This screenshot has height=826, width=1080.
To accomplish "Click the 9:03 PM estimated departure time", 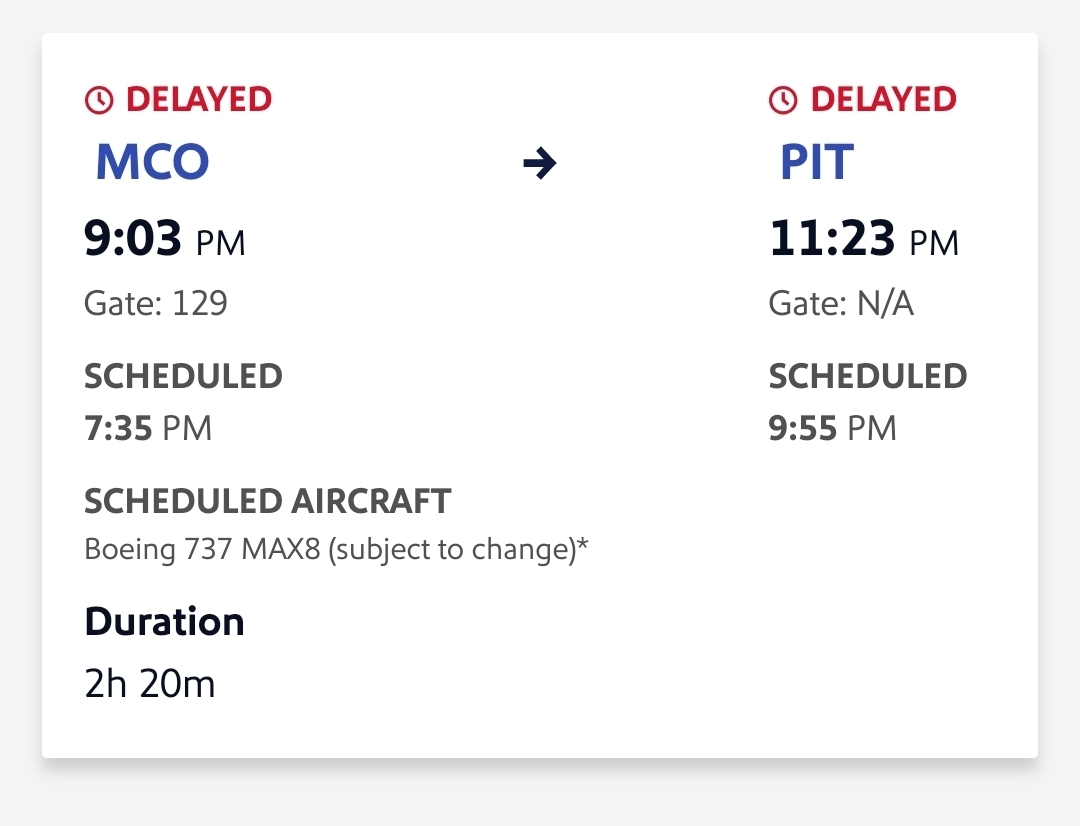I will [165, 241].
